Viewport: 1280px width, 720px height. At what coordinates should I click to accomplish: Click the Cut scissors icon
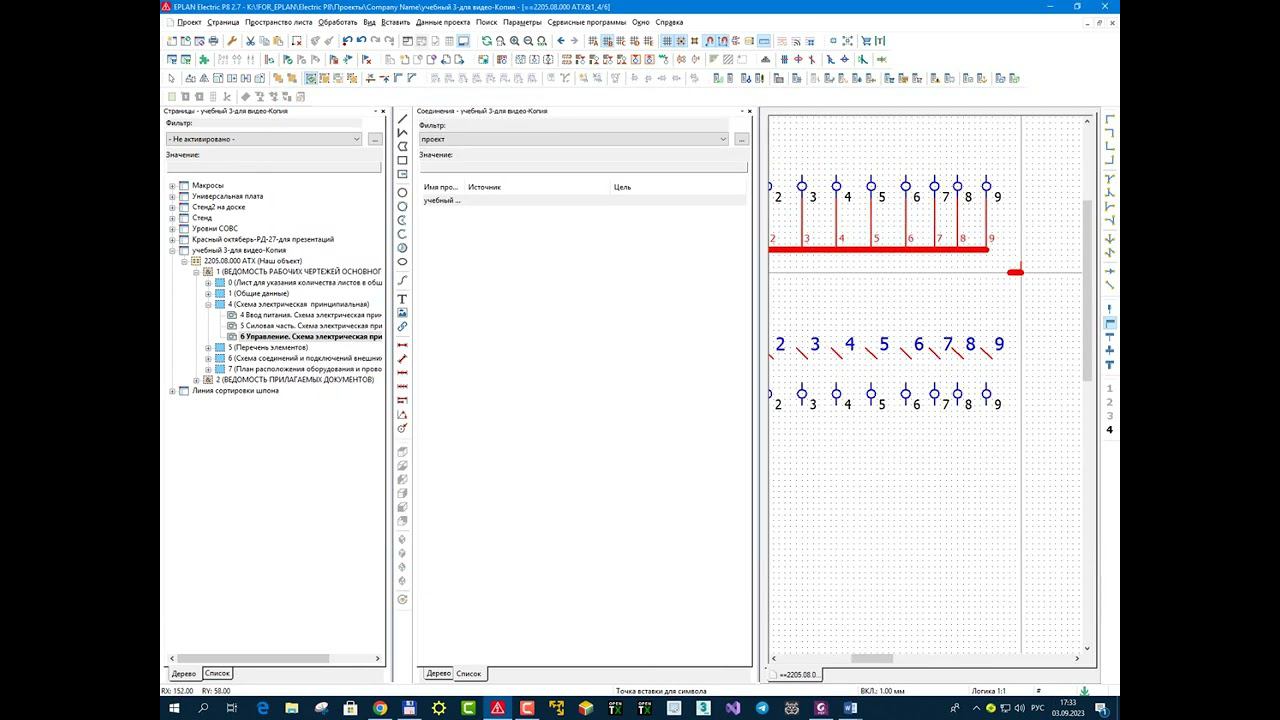250,41
